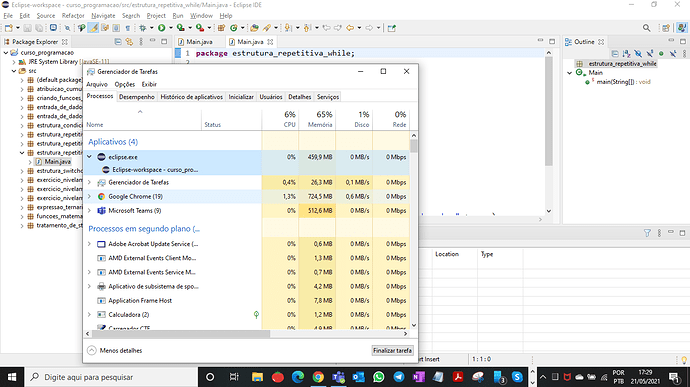Click the Outline view menu dots icon

tap(684, 54)
